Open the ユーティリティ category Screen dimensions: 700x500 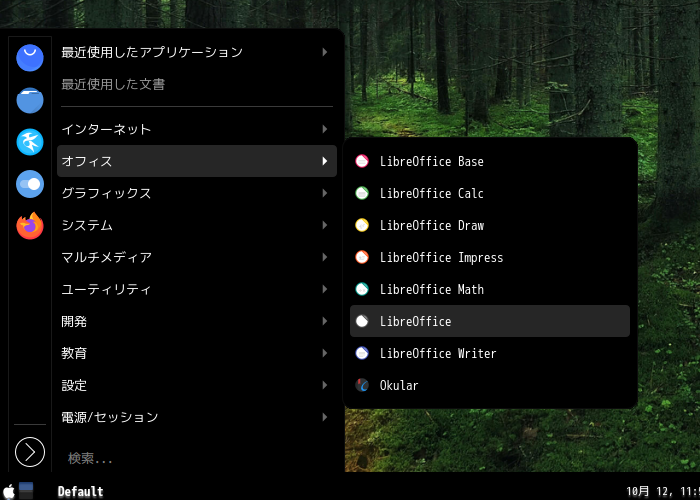click(x=197, y=289)
